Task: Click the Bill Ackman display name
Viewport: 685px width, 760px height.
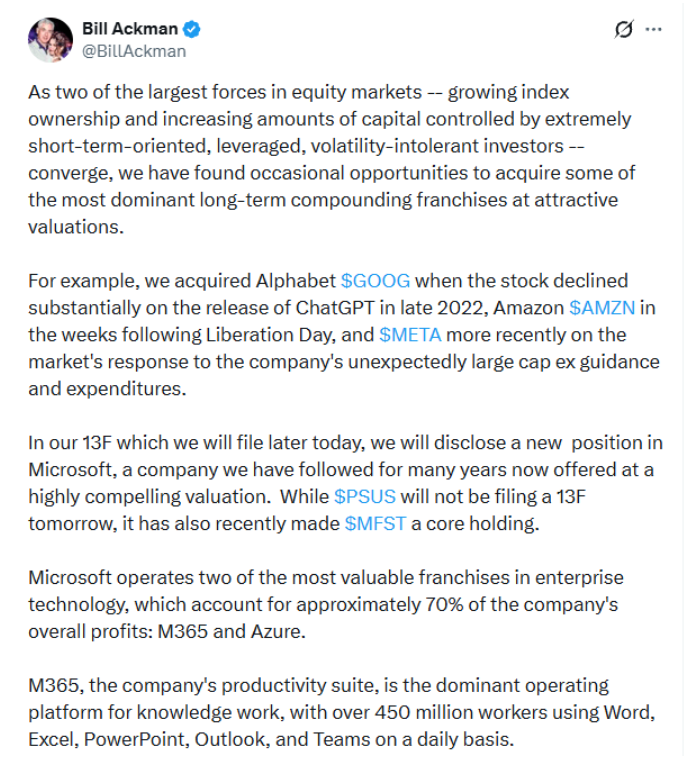Action: (130, 29)
